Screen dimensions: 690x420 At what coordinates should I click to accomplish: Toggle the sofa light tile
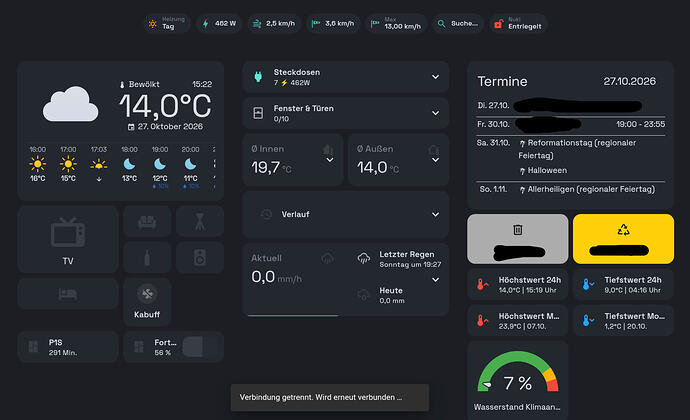(x=147, y=221)
